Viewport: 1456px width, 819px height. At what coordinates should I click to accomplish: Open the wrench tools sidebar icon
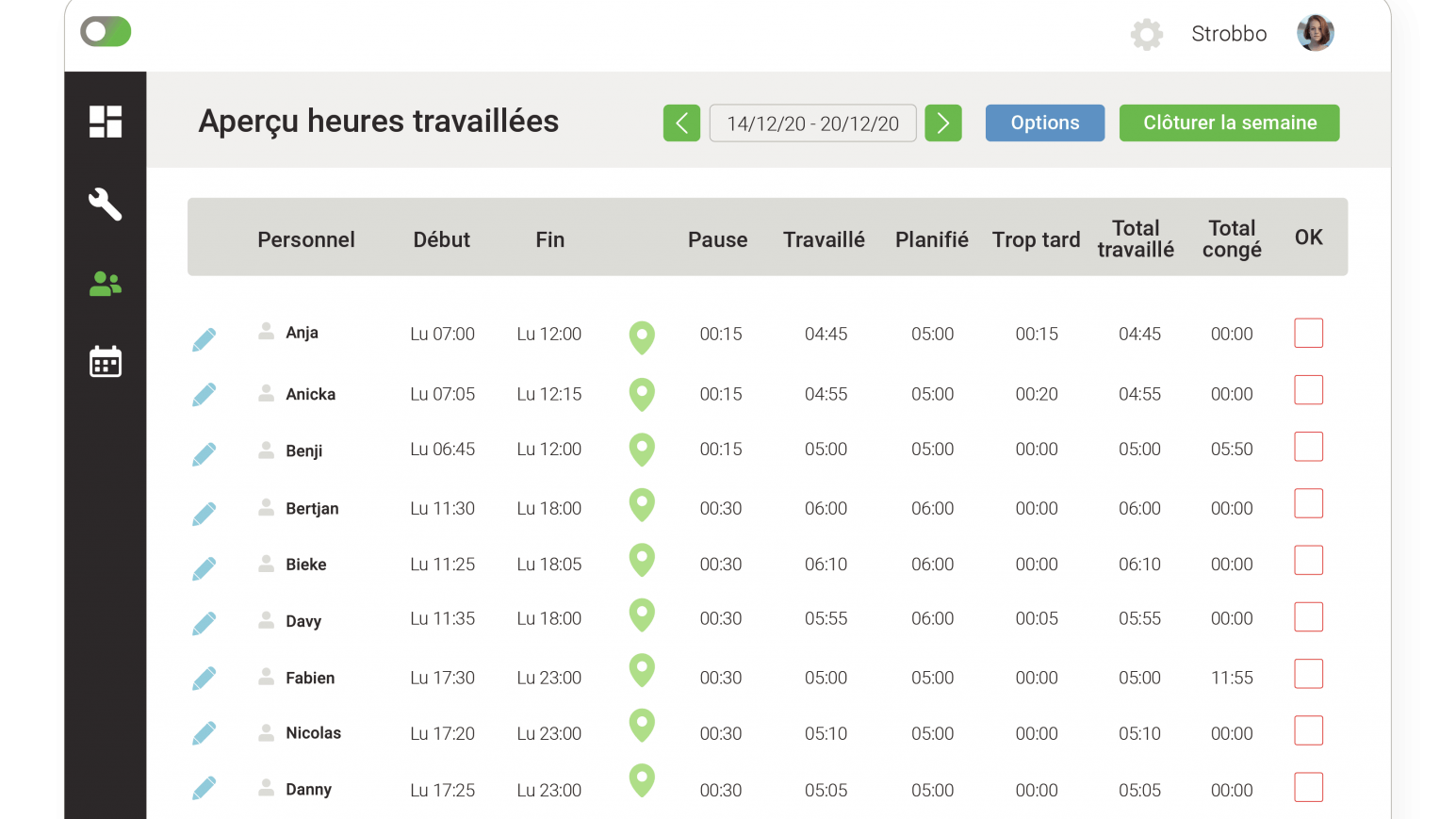tap(106, 204)
